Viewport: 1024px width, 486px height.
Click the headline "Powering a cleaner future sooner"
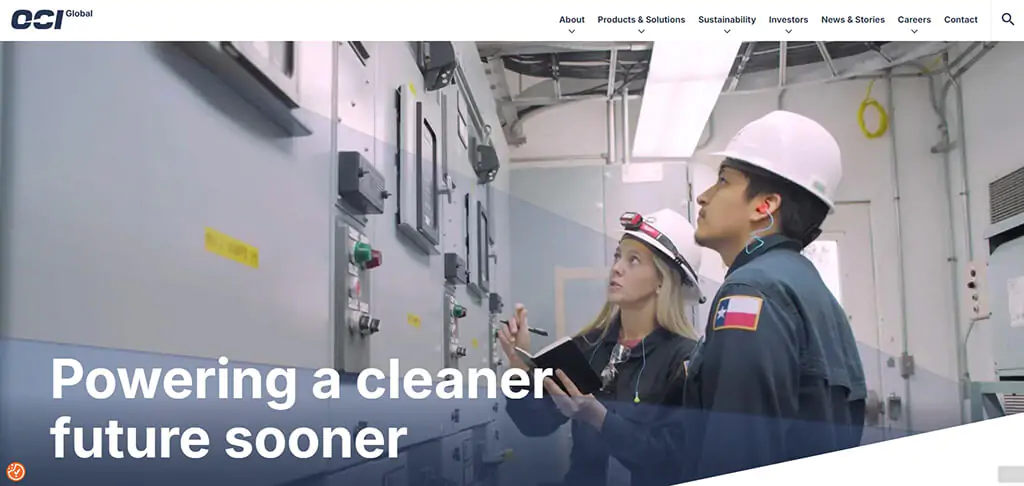coord(301,408)
